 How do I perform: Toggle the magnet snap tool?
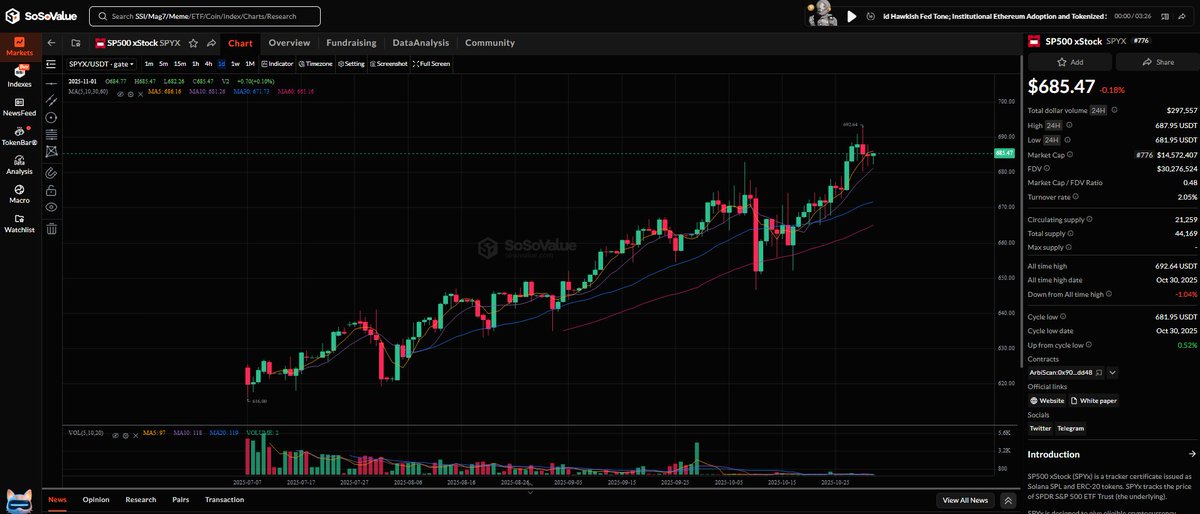point(51,172)
